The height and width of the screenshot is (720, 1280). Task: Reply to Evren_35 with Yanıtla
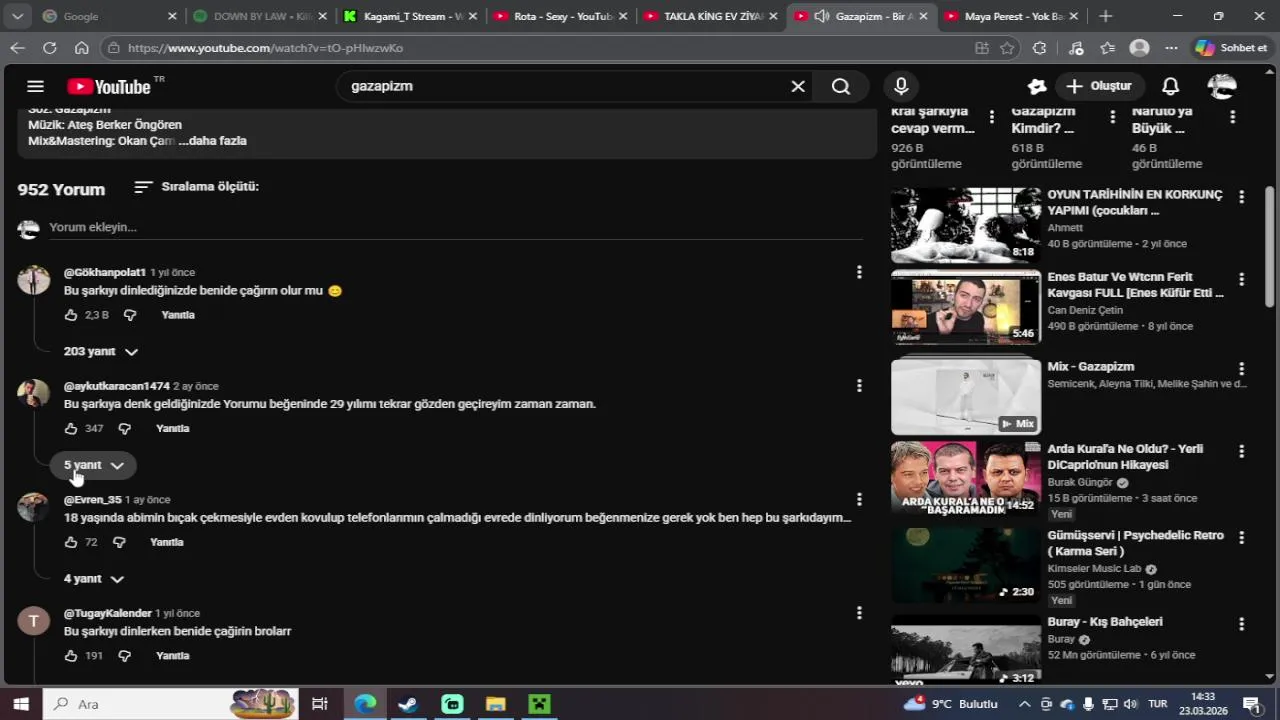pyautogui.click(x=167, y=542)
